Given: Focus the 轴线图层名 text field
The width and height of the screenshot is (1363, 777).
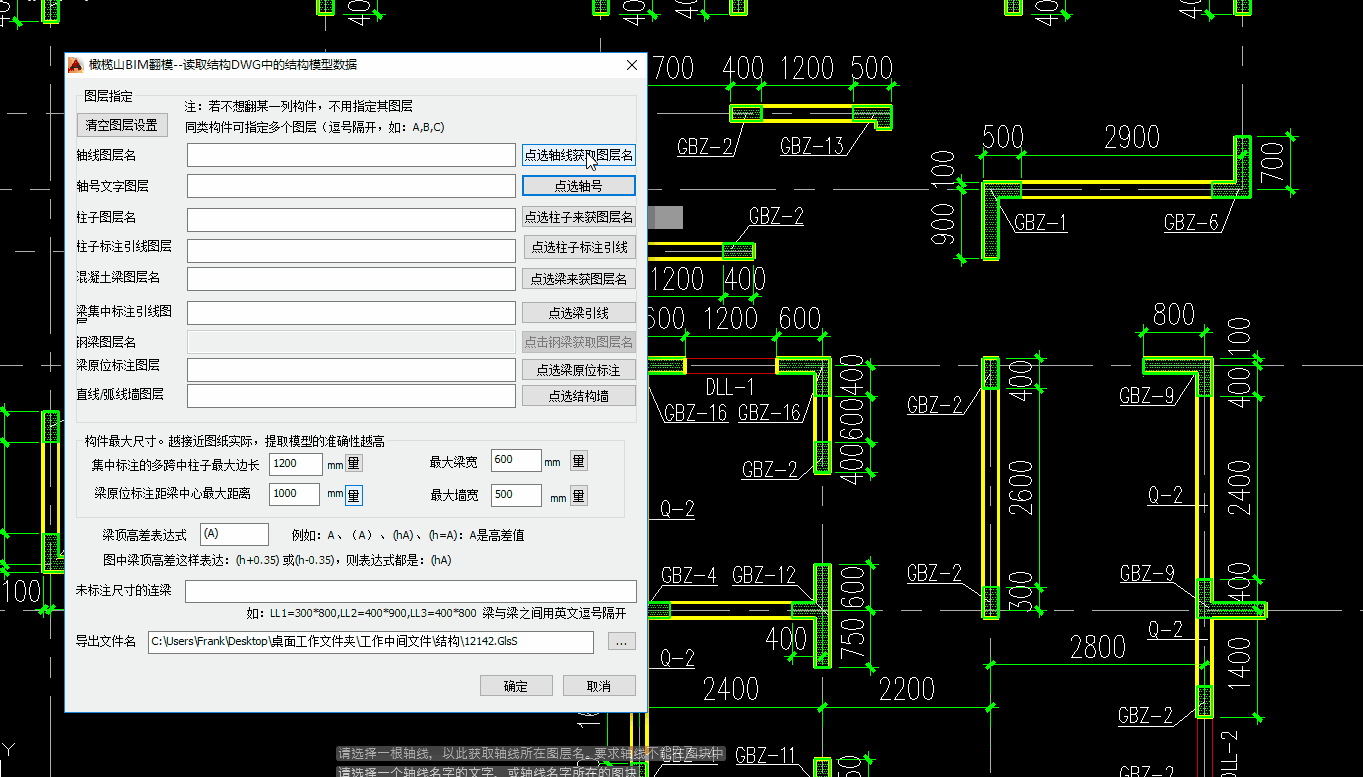Looking at the screenshot, I should (351, 155).
